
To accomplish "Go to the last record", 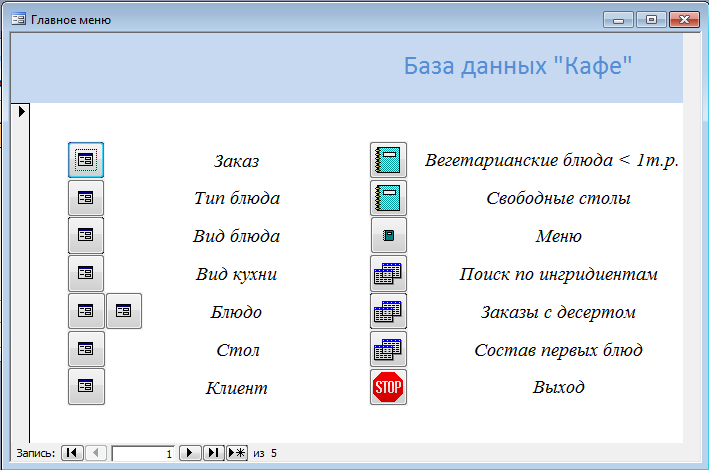I will point(213,453).
